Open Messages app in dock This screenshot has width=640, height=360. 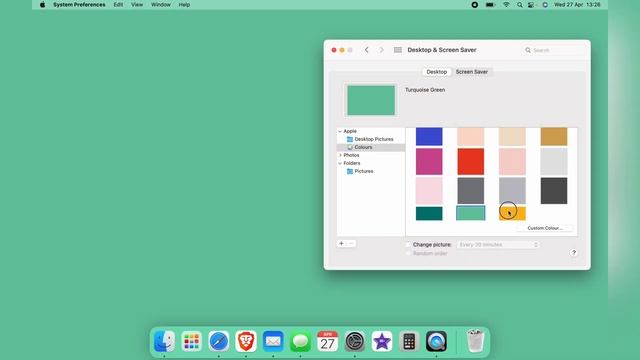click(x=300, y=341)
